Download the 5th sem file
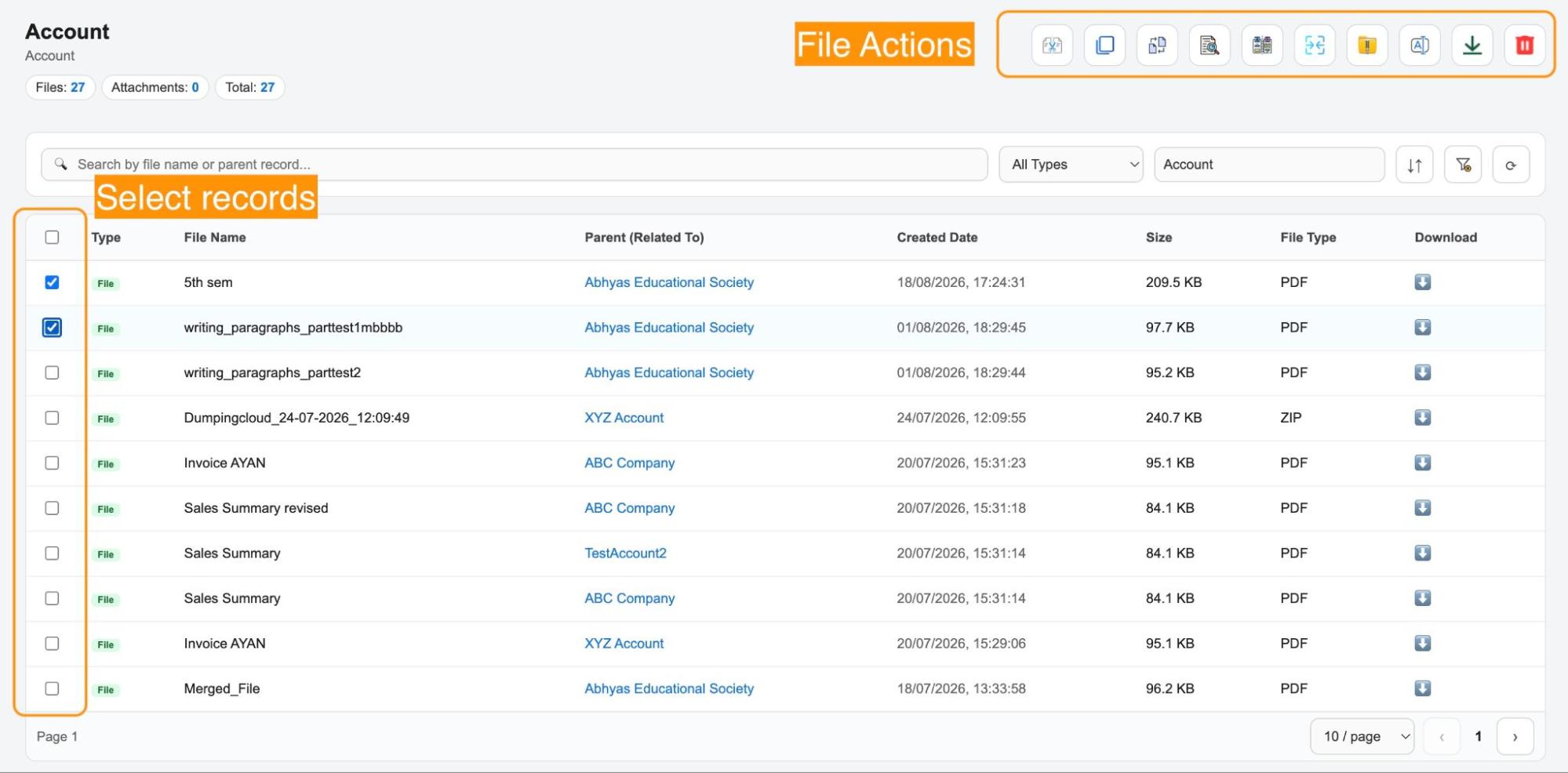 point(1422,282)
